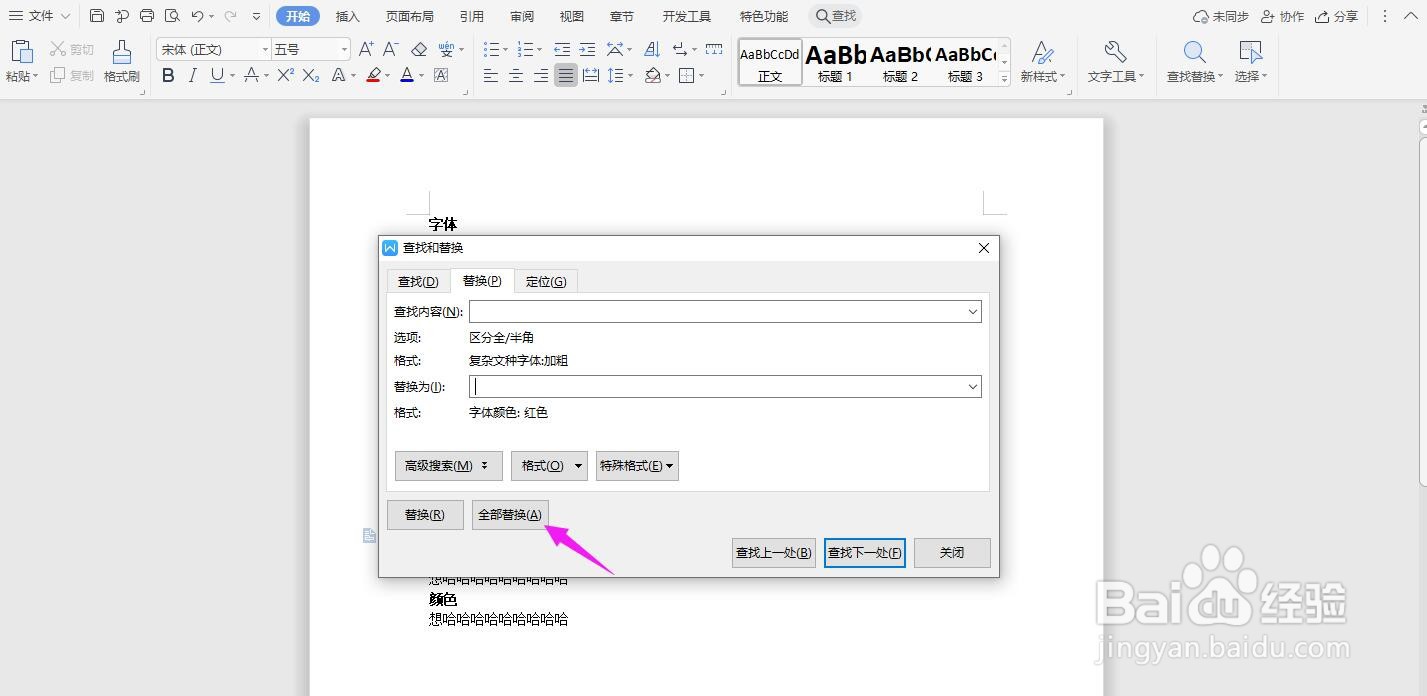Expand the 查找内容 history dropdown arrow
Viewport: 1427px width, 696px height.
click(x=972, y=312)
